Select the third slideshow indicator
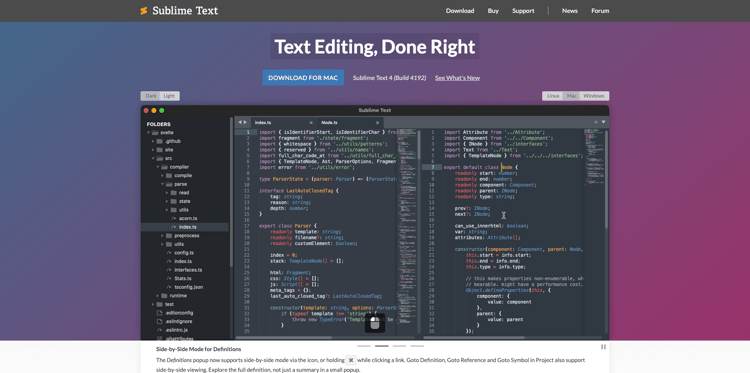This screenshot has width=750, height=373. 399,346
